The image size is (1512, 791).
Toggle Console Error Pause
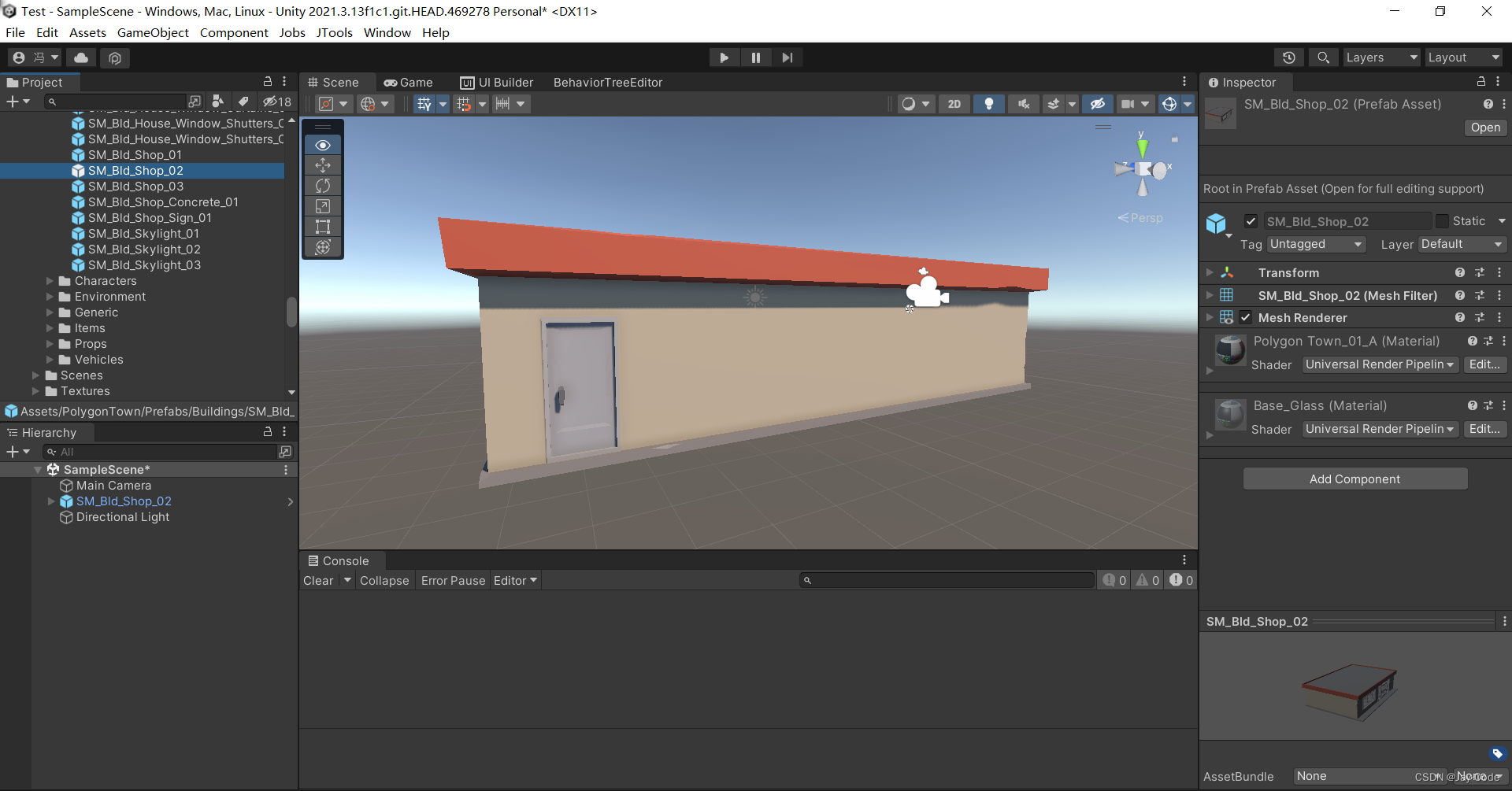[x=453, y=581]
